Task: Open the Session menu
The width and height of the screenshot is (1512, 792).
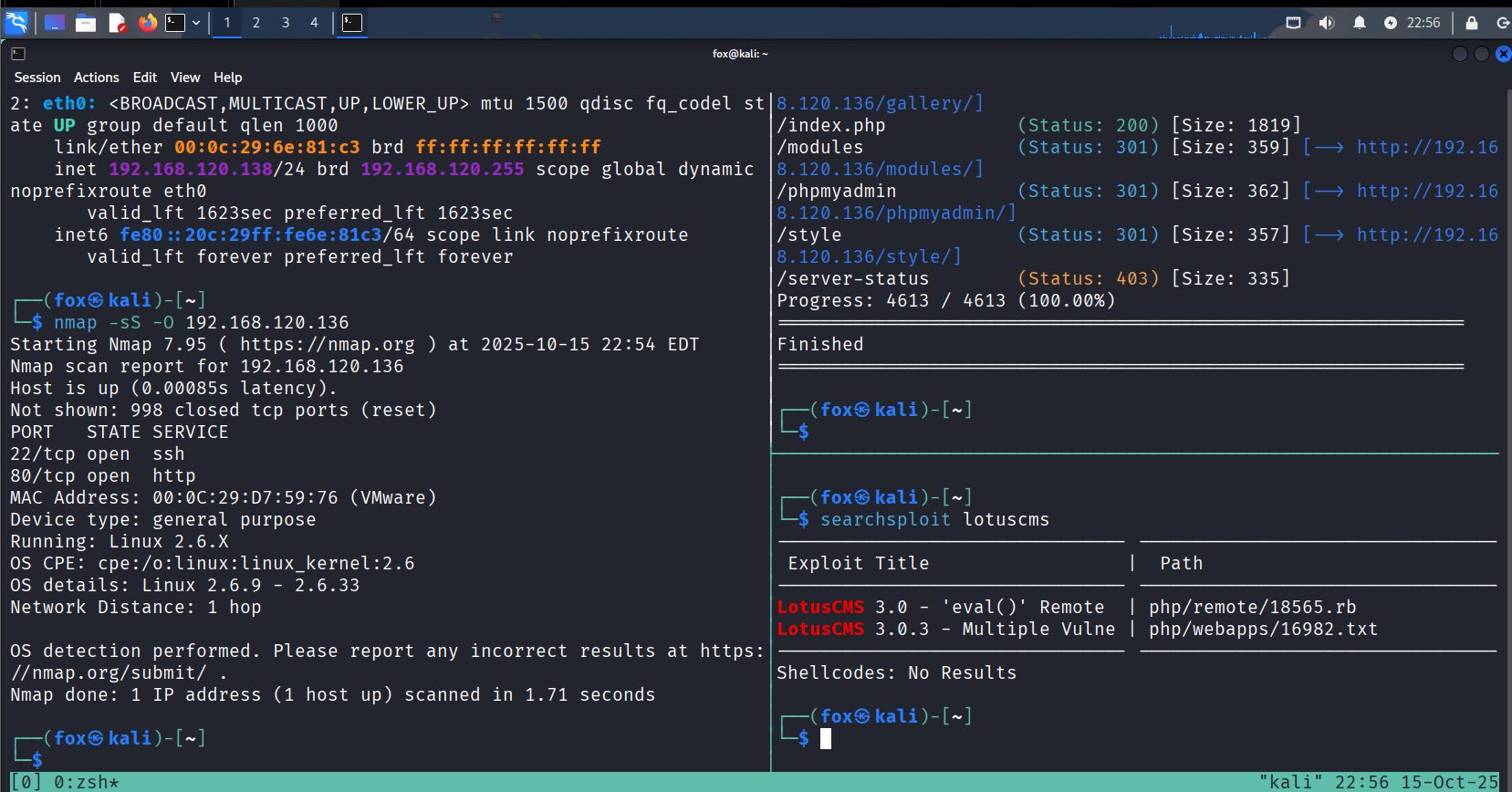Action: (37, 78)
